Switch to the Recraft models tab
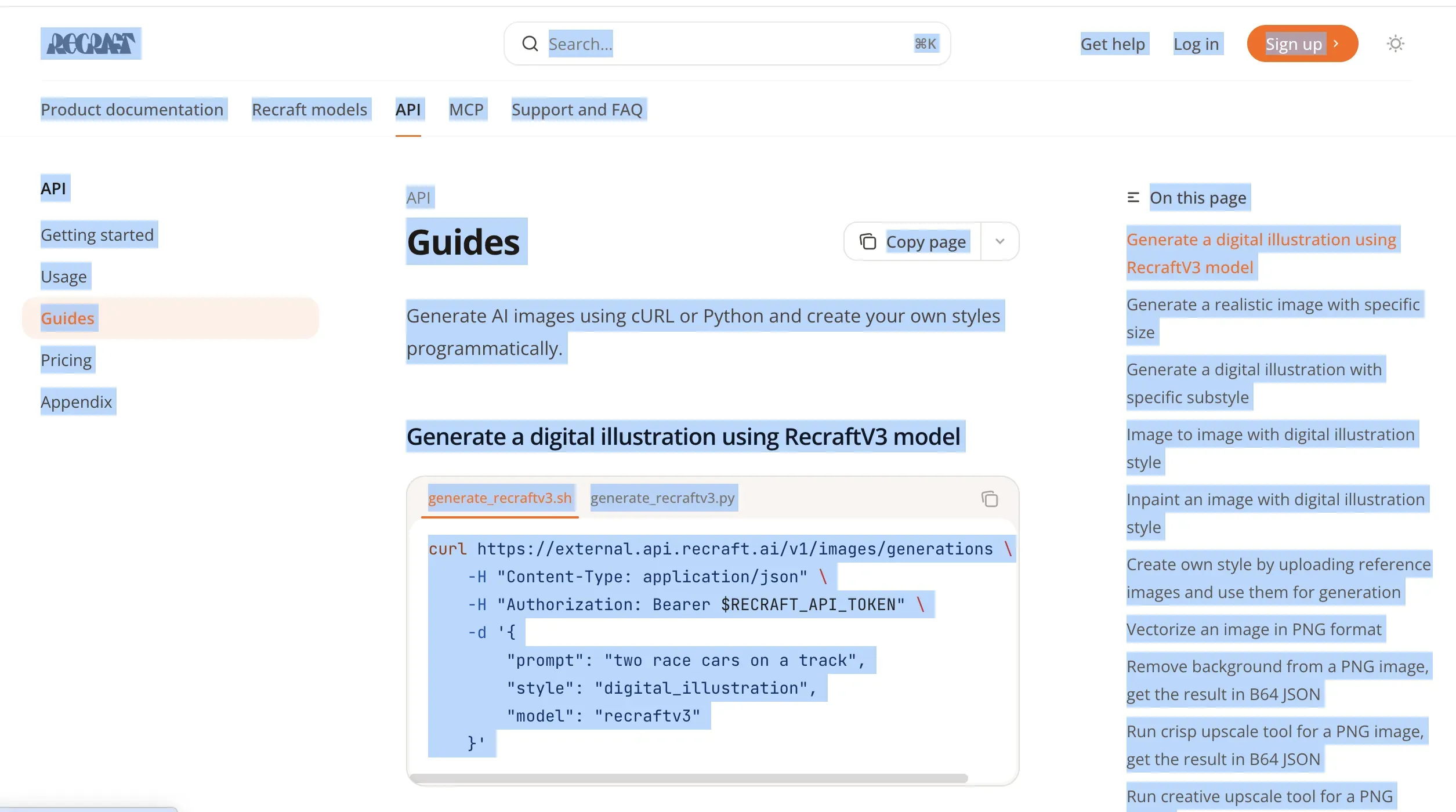The image size is (1456, 812). (310, 110)
